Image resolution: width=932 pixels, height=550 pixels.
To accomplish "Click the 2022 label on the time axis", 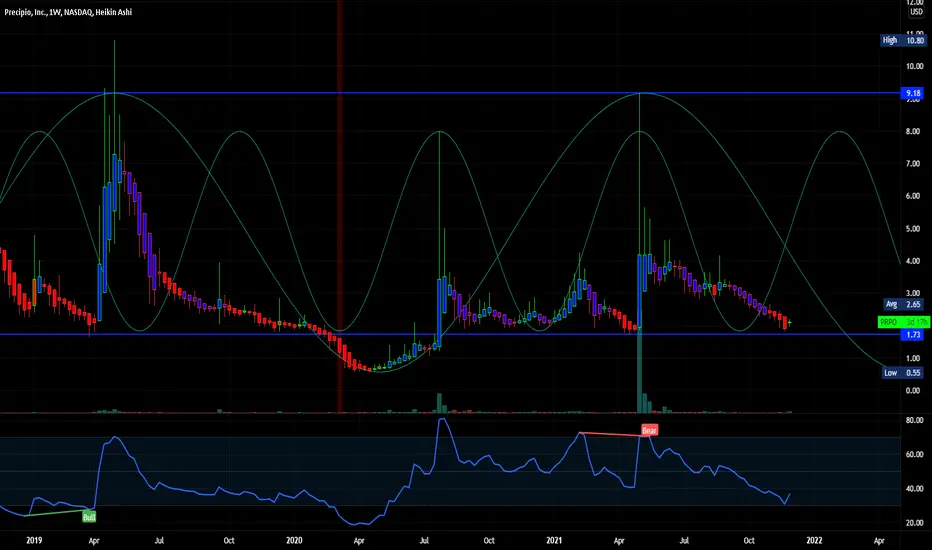I will [x=814, y=540].
